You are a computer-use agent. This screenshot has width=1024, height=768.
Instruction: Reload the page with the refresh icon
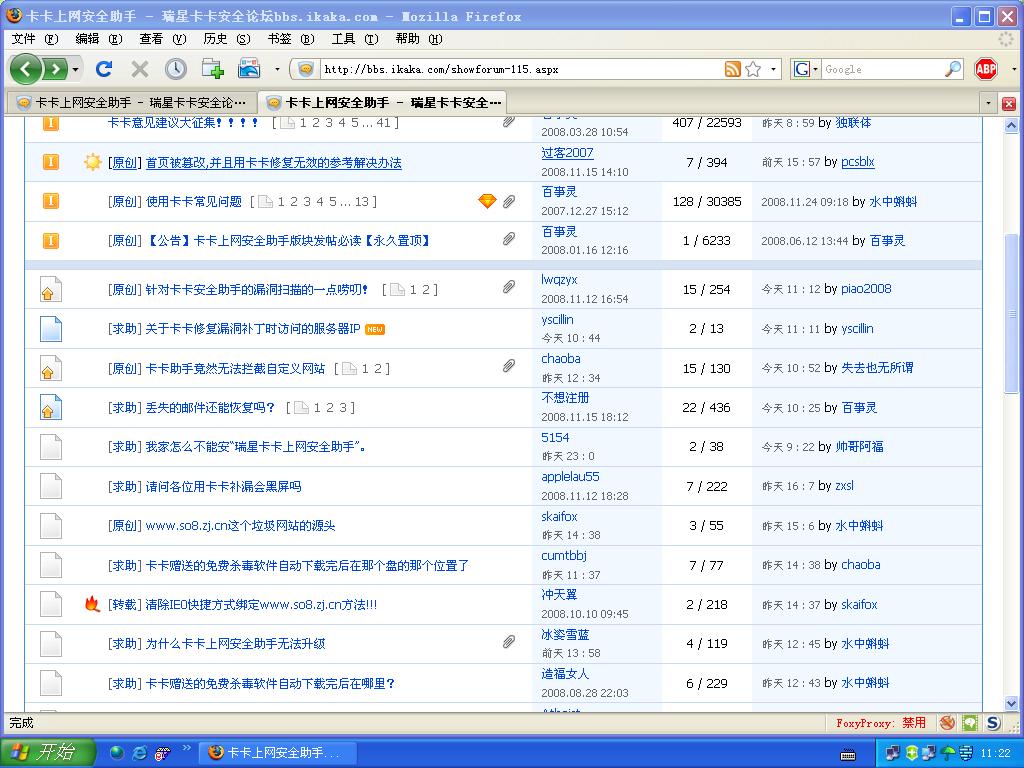pyautogui.click(x=103, y=69)
